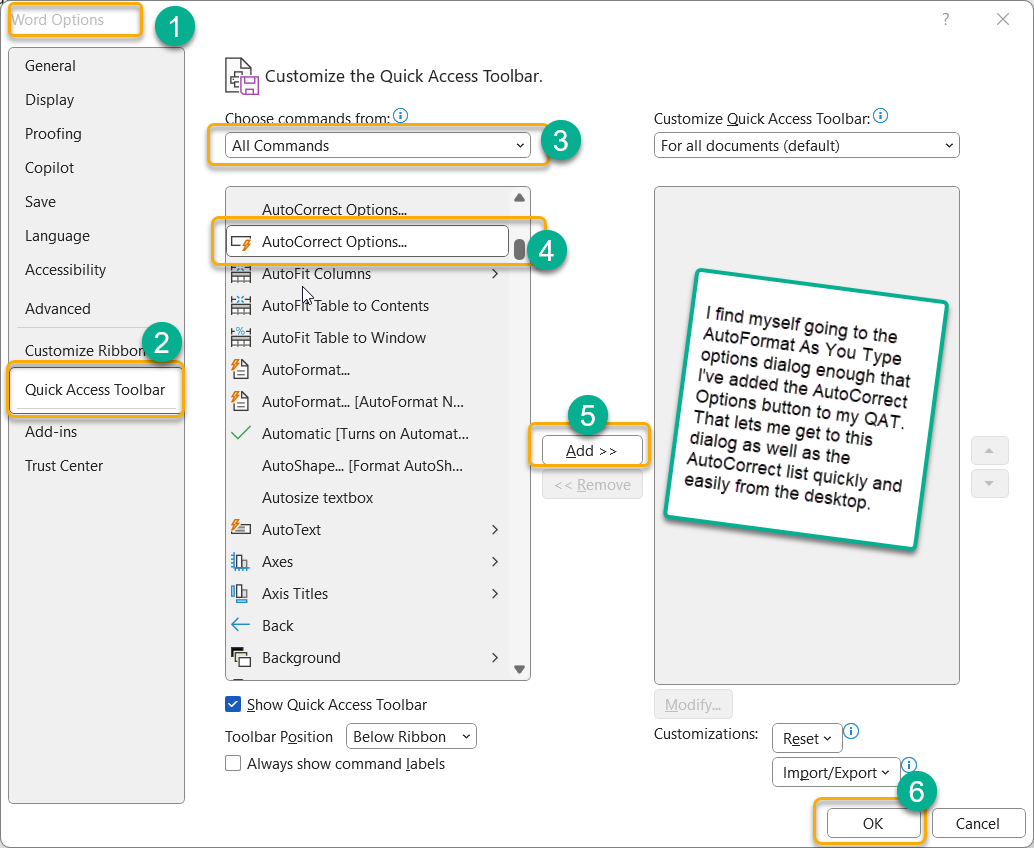The height and width of the screenshot is (848, 1034).
Task: Click the Axes chart icon
Action: (x=241, y=561)
